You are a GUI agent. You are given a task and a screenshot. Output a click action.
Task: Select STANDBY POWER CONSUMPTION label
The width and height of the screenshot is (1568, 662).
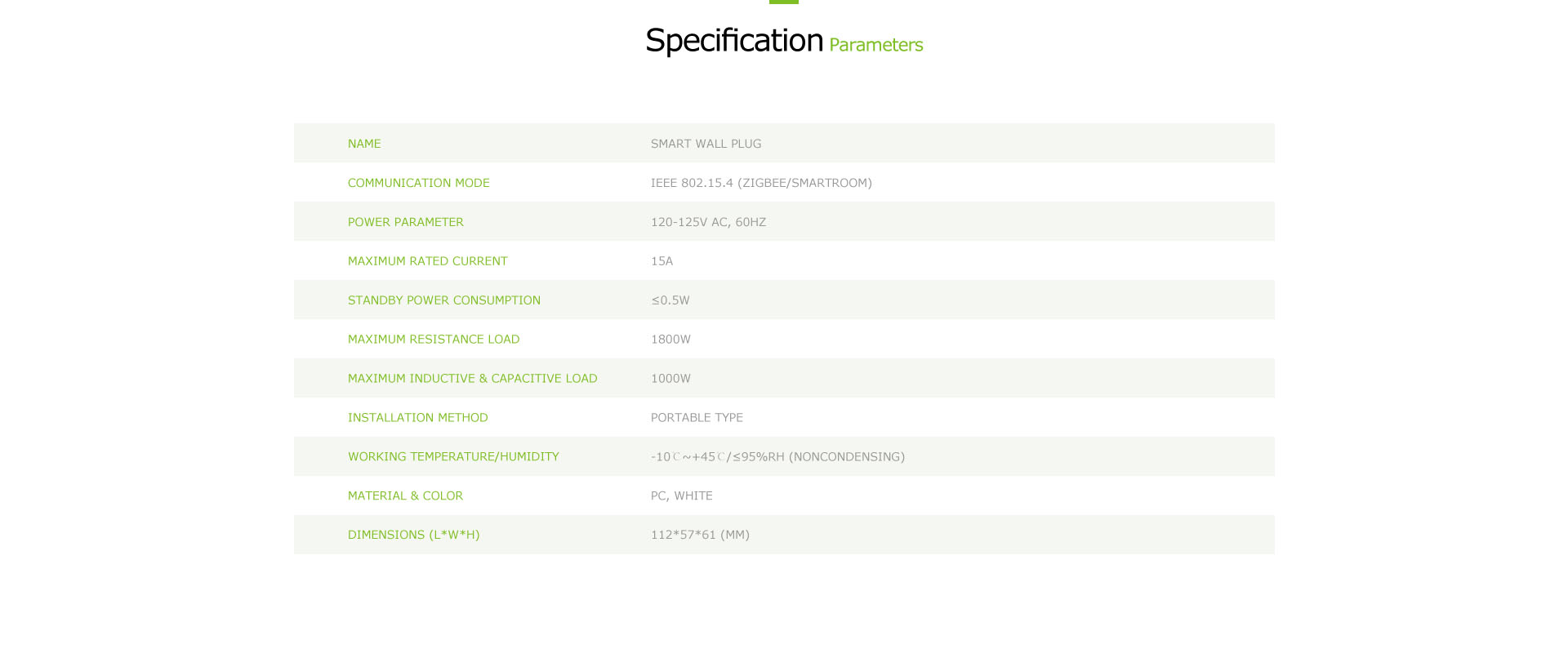click(x=444, y=300)
